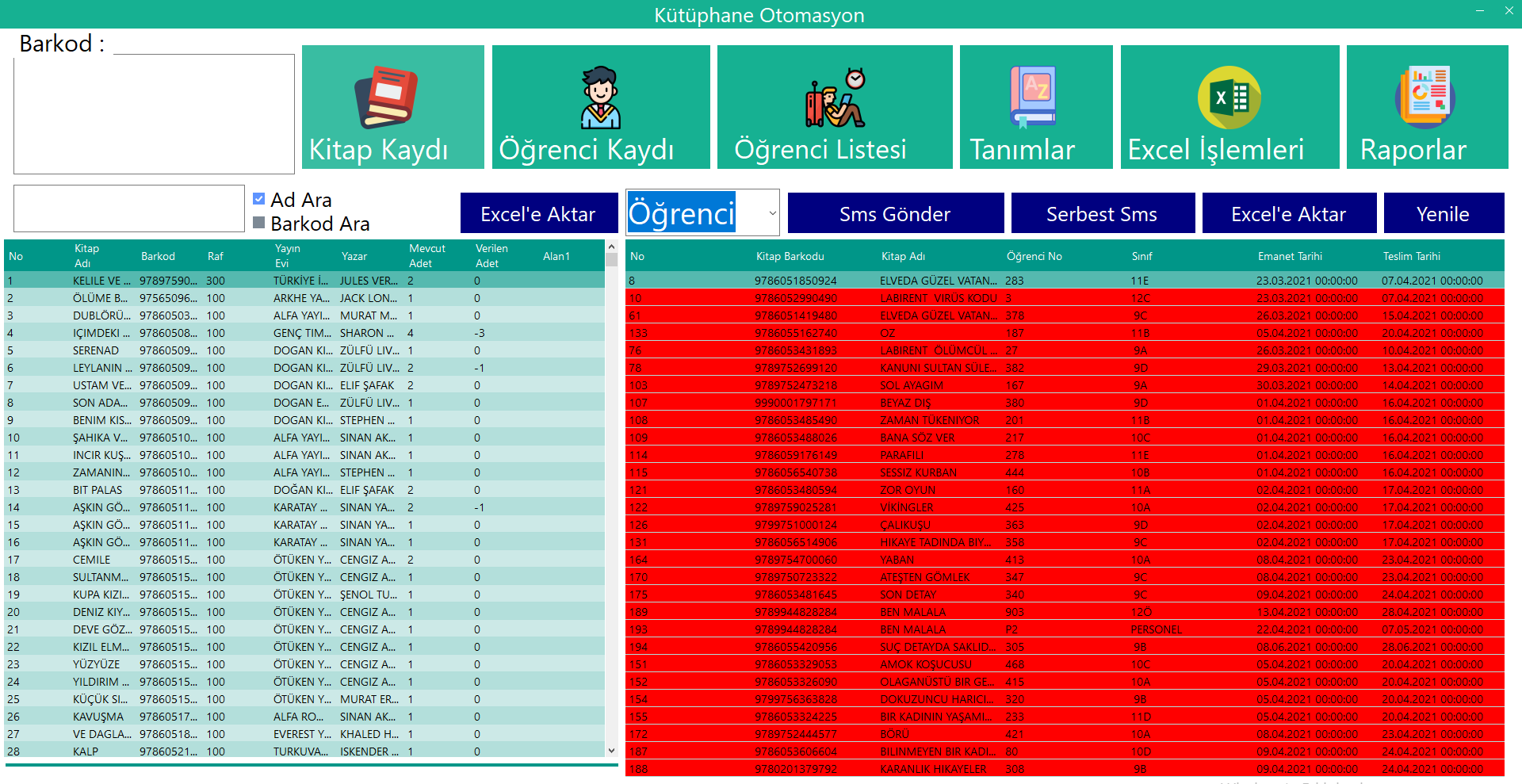Select the BEYAZ DIŞ loan row
This screenshot has height=784, width=1522.
pos(1065,403)
